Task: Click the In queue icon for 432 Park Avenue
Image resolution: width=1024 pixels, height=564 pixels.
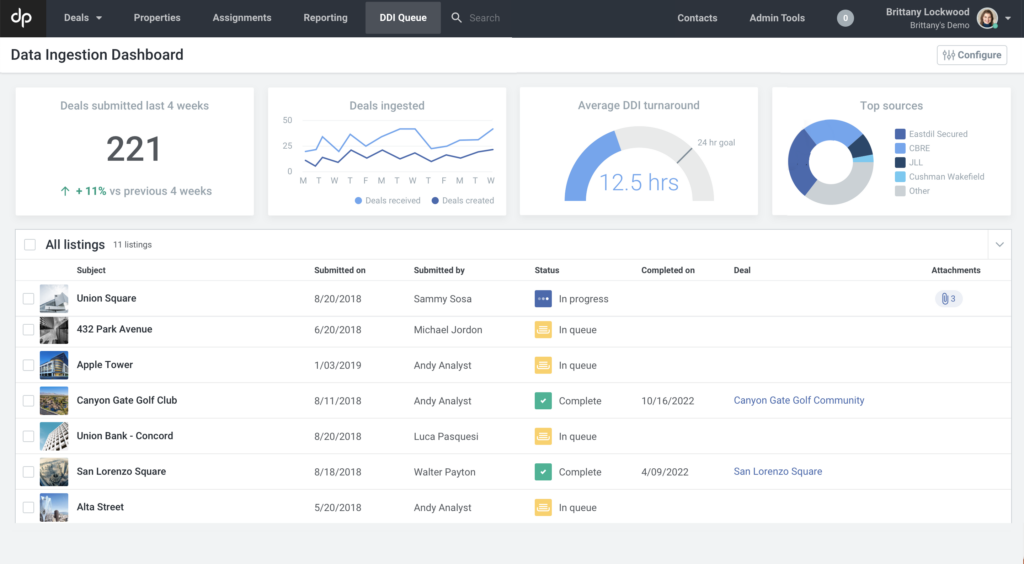Action: point(543,330)
